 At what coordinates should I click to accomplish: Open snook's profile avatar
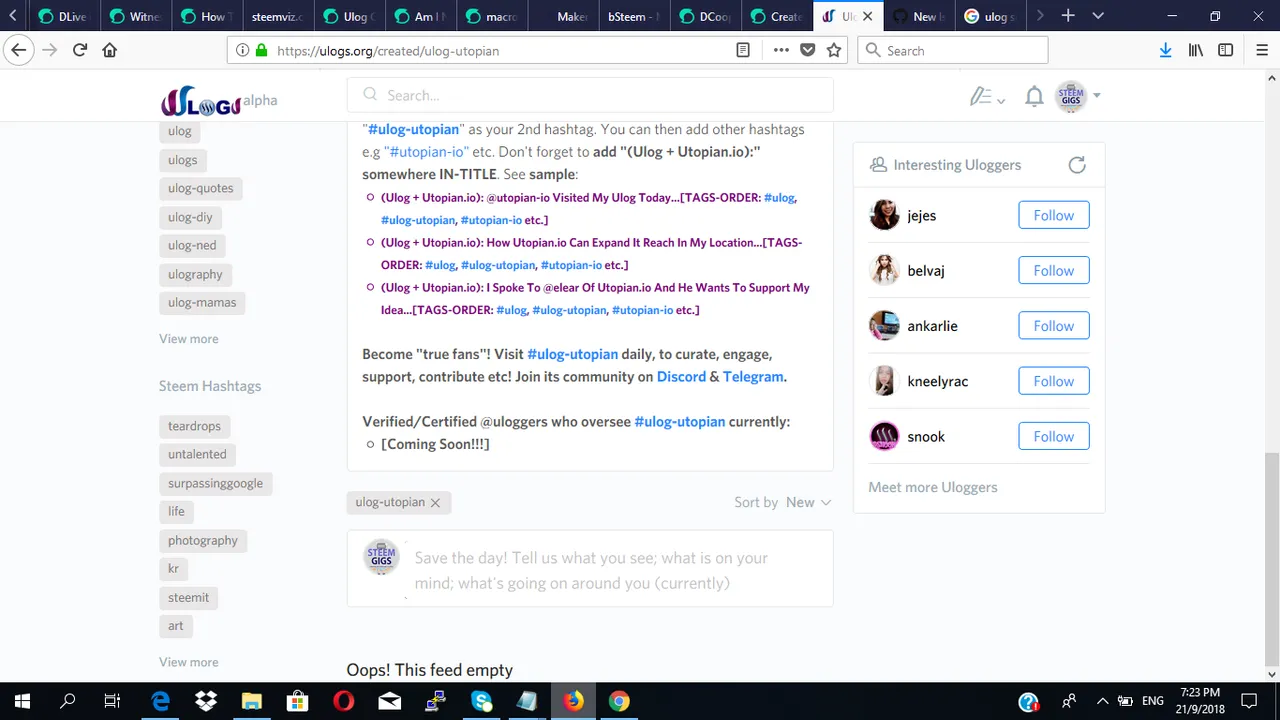coord(884,436)
